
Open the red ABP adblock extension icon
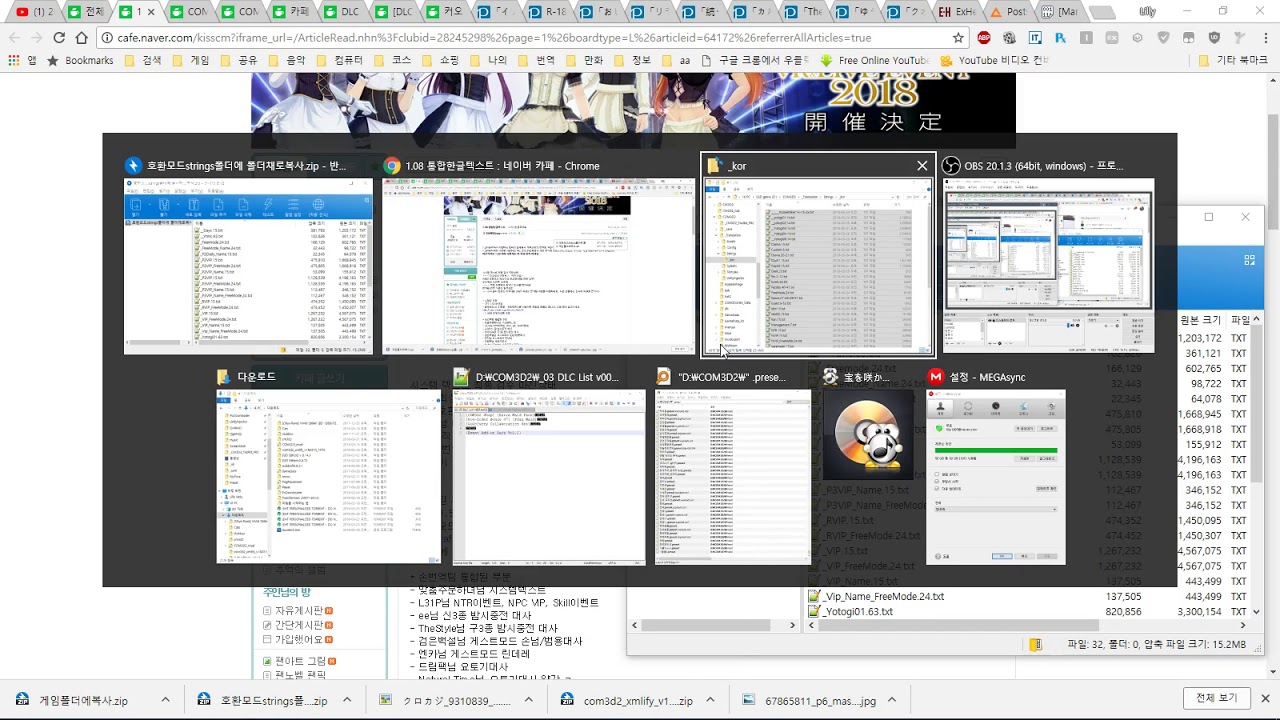(984, 37)
